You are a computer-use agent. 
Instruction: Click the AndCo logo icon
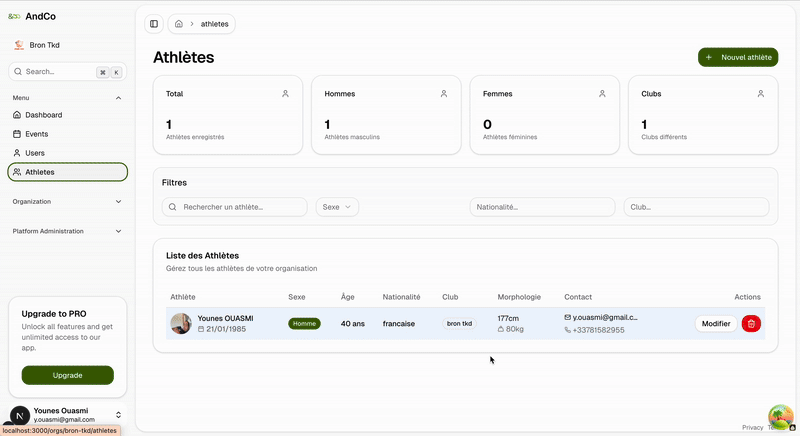(x=14, y=17)
